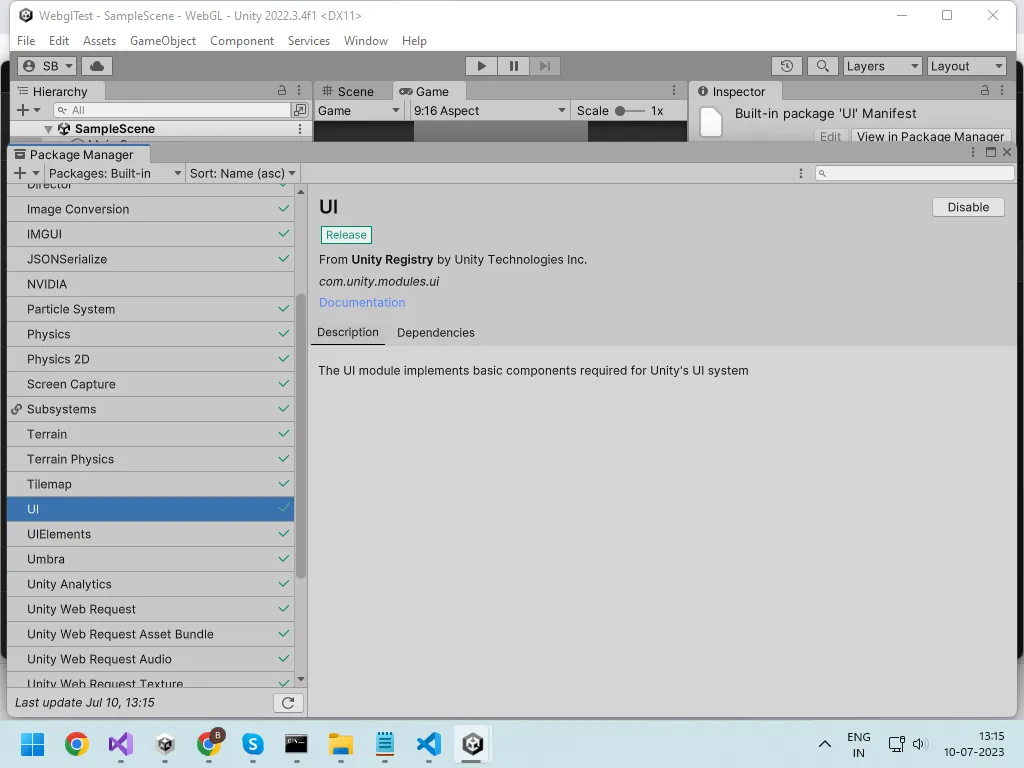
Task: Select the UIElements package
Action: coord(150,534)
